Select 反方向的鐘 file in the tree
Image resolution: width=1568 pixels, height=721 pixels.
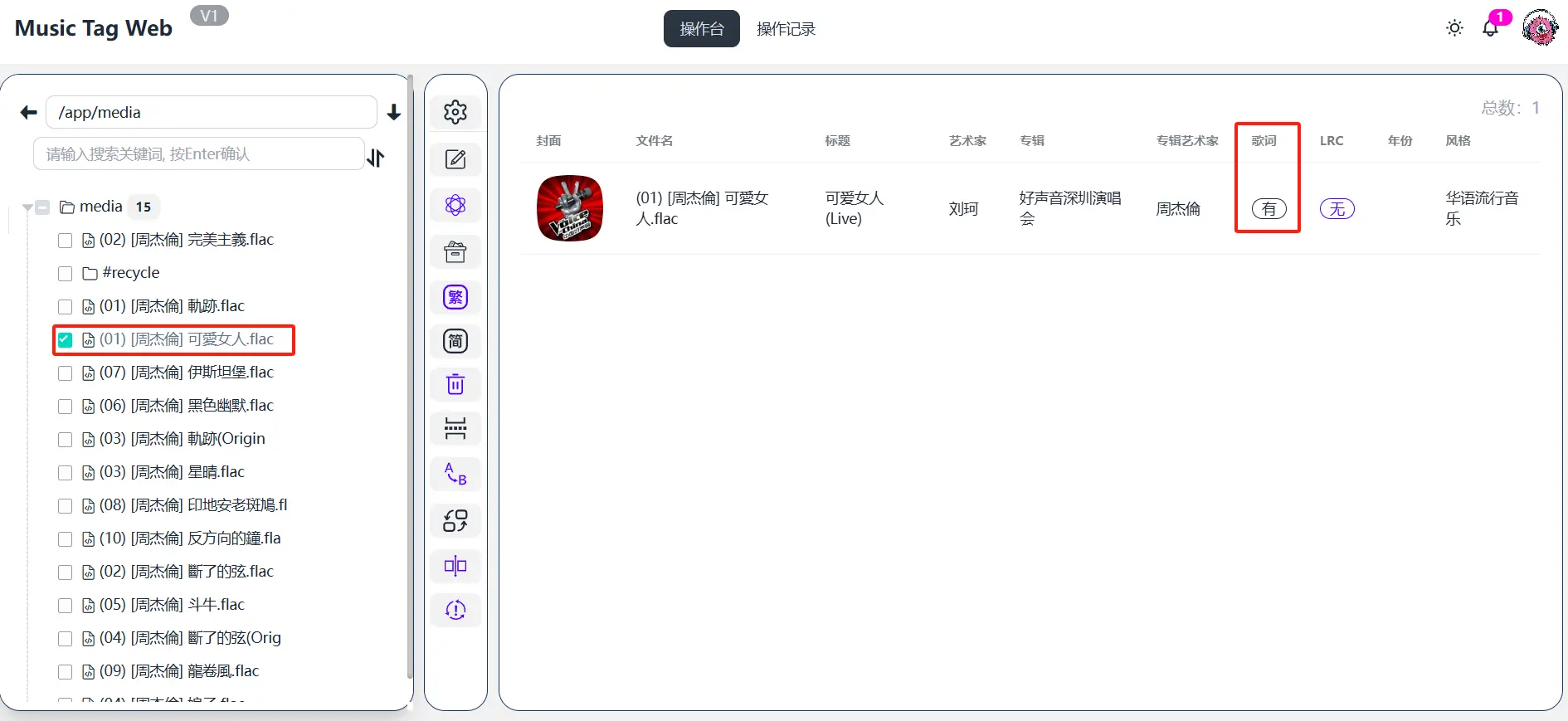pyautogui.click(x=190, y=538)
